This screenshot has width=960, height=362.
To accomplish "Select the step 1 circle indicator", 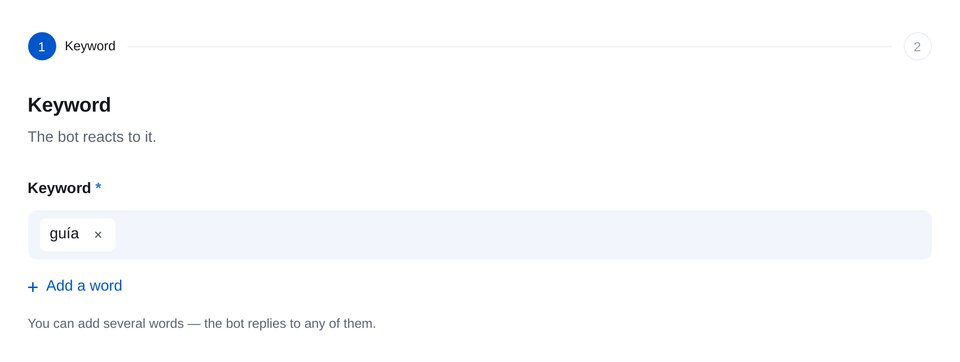I will point(42,47).
